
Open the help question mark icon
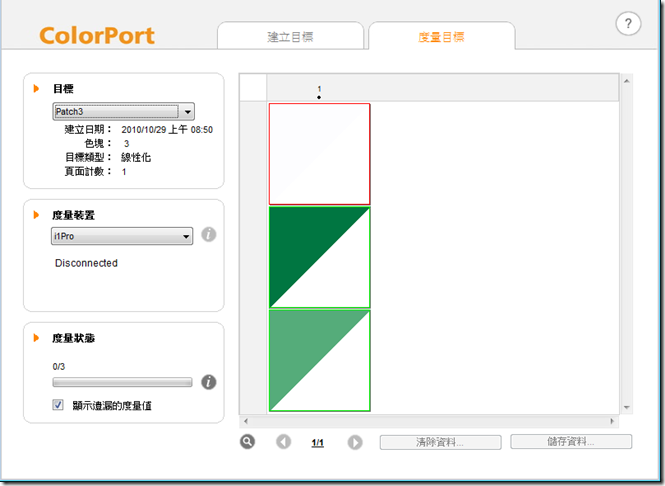[628, 24]
